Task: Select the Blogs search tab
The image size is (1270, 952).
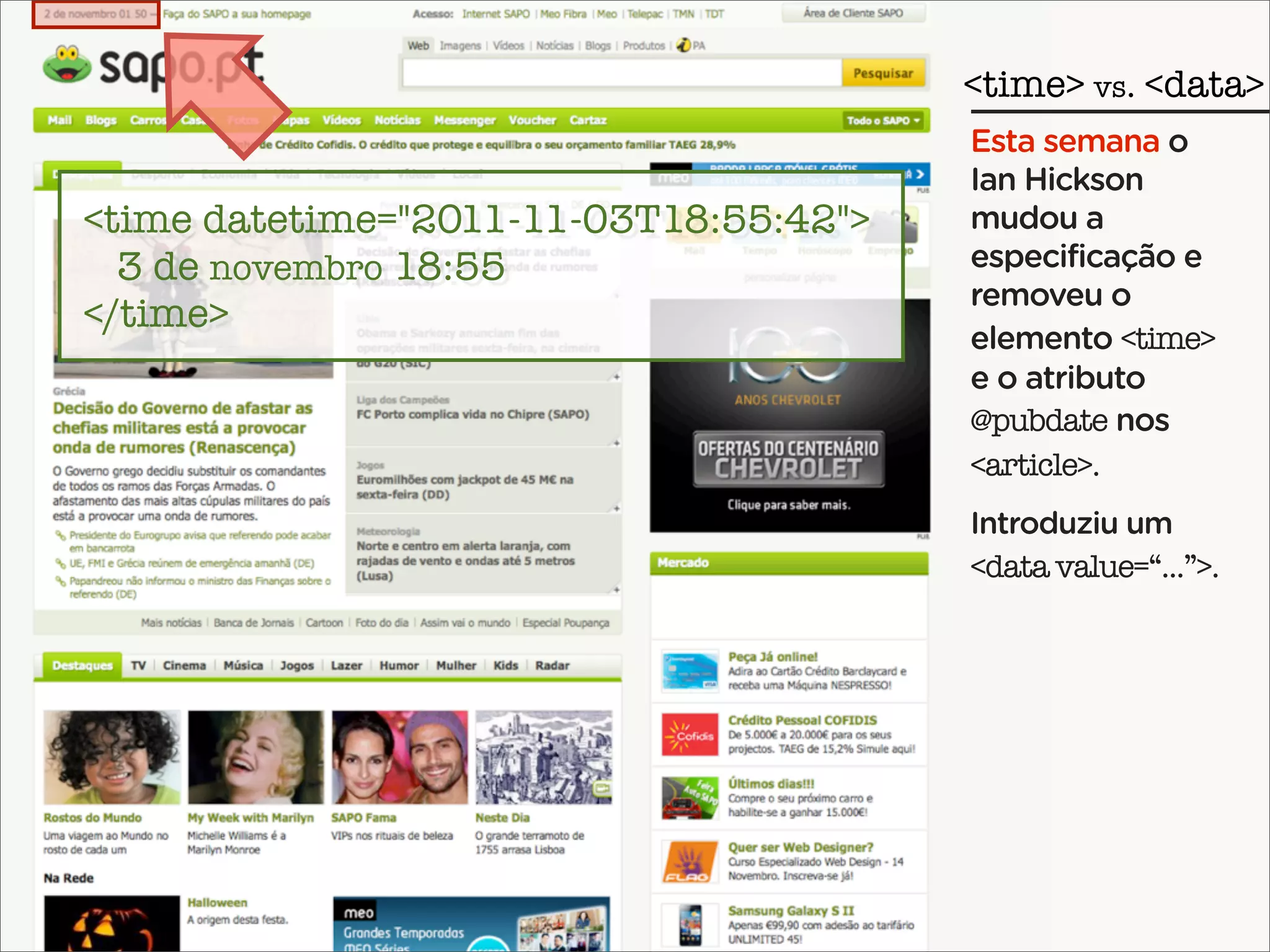Action: coord(598,45)
